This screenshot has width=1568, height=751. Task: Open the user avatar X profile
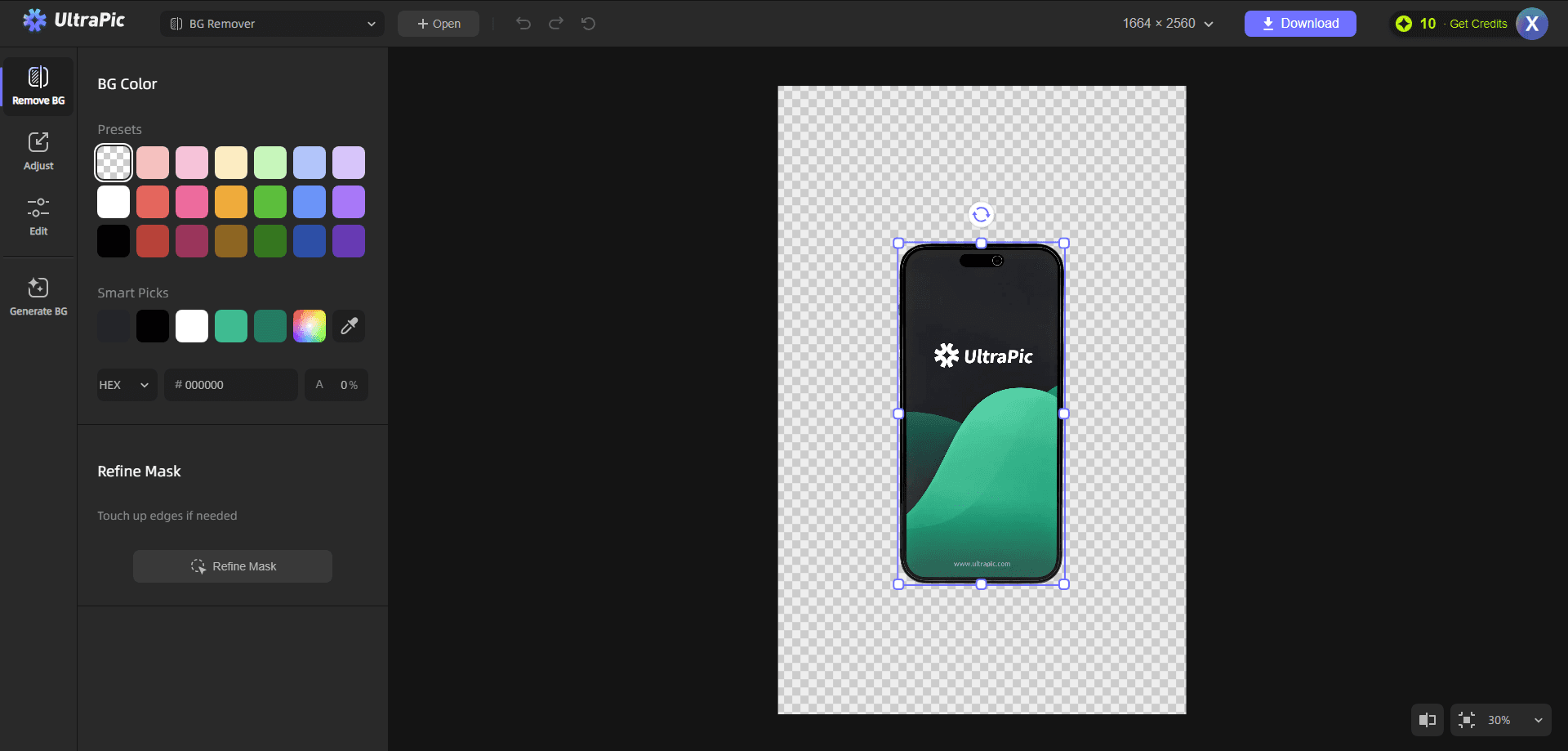pyautogui.click(x=1532, y=24)
